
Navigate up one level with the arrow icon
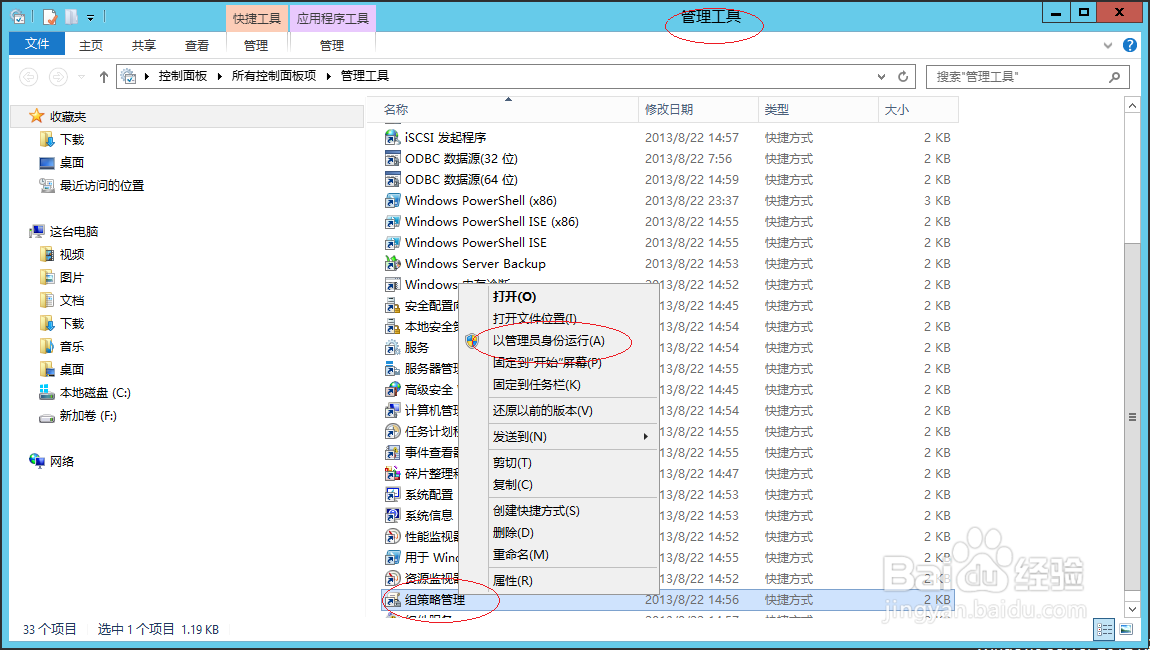point(103,76)
